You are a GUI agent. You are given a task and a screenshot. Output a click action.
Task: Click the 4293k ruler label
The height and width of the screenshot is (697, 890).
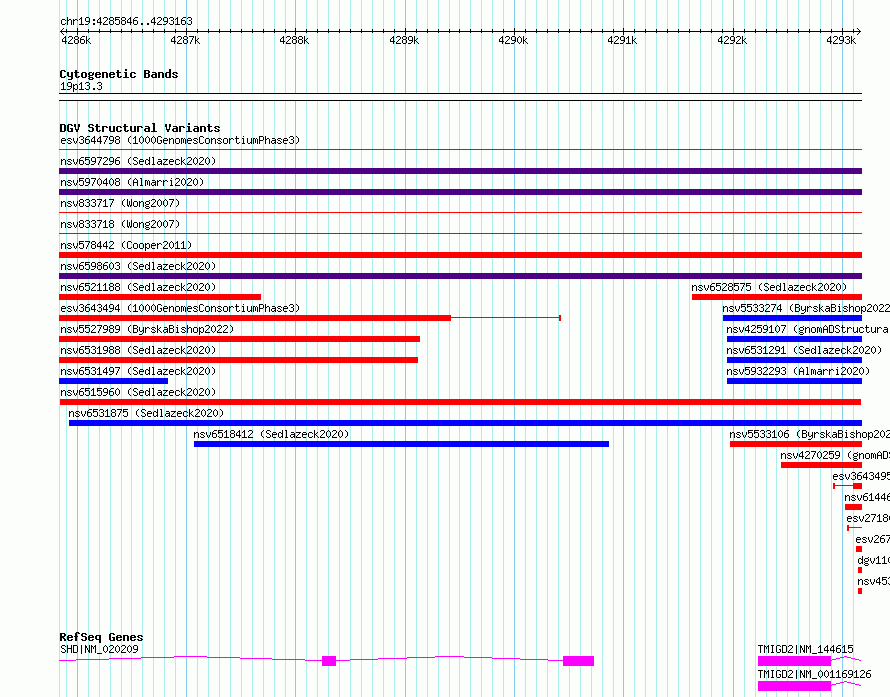841,40
